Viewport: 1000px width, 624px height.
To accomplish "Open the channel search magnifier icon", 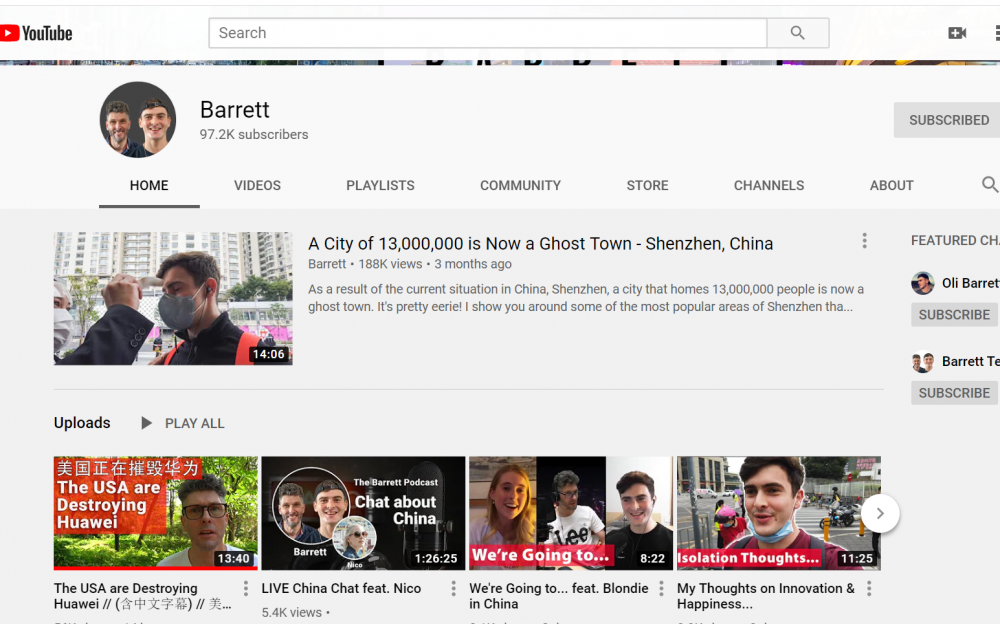I will click(x=989, y=185).
